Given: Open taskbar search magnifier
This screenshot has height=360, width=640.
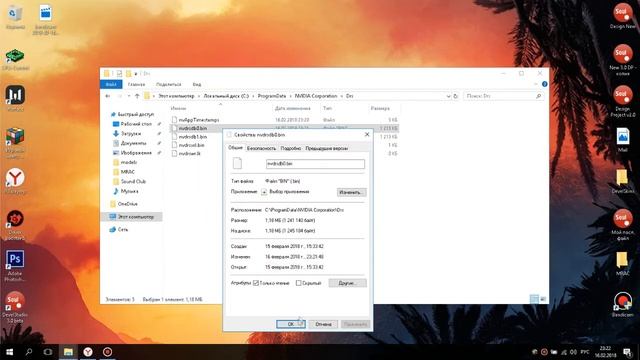Looking at the screenshot, I should tap(29, 352).
